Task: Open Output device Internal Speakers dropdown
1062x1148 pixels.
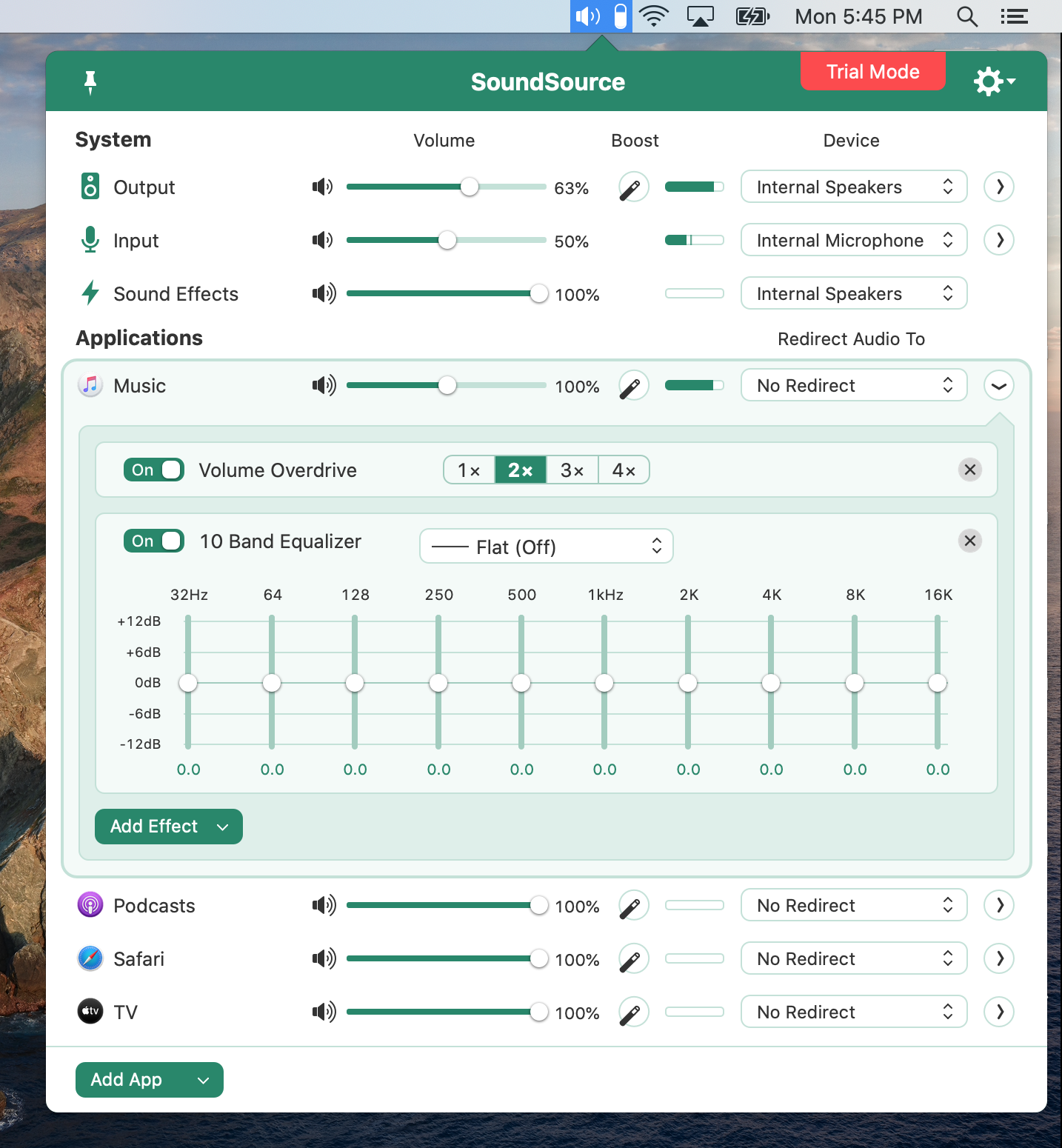Action: [x=854, y=187]
